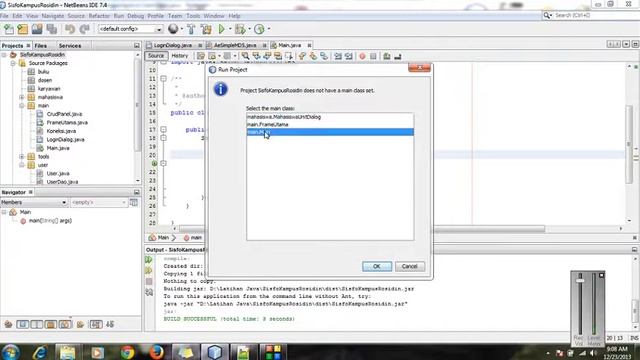Open the File menu
Image resolution: width=640 pixels, height=360 pixels.
pos(4,16)
